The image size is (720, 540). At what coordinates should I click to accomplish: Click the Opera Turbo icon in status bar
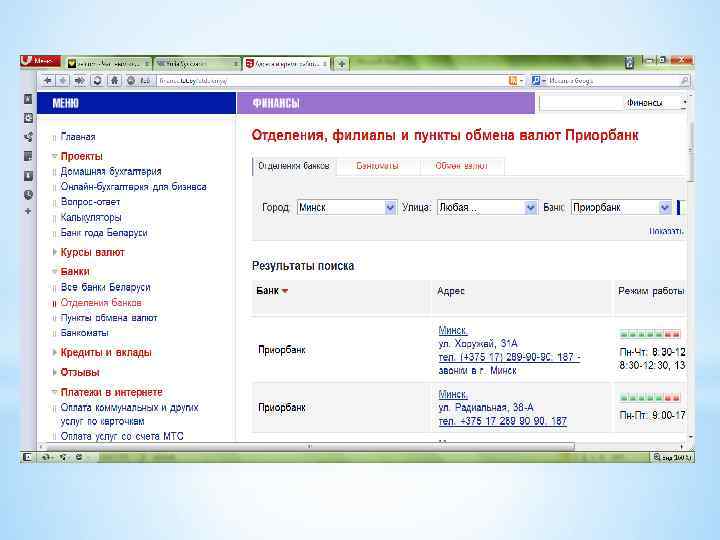(79, 457)
